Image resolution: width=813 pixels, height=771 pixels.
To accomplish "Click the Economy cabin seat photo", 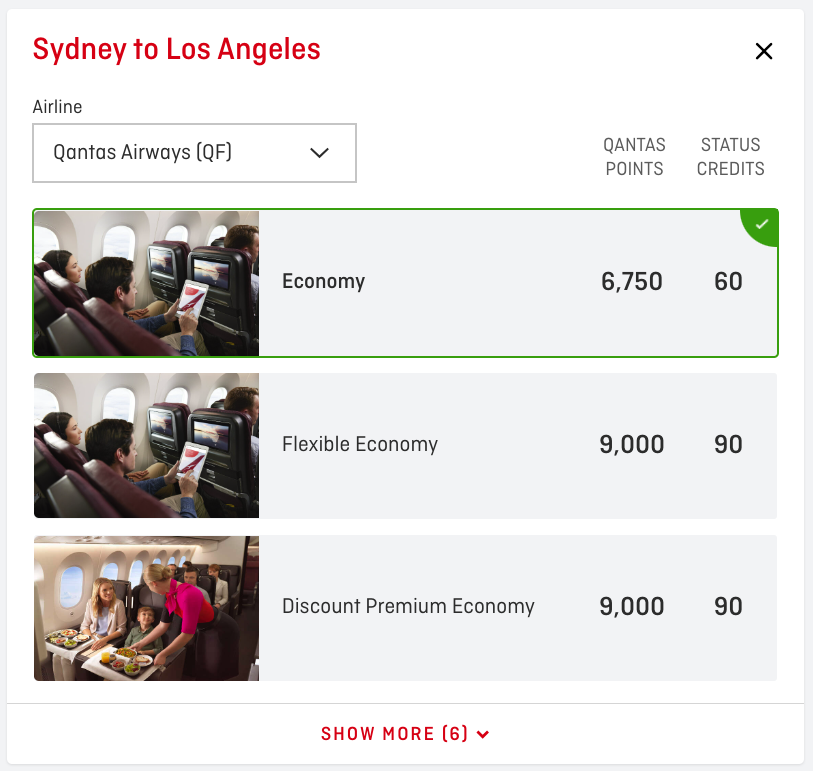I will (147, 283).
